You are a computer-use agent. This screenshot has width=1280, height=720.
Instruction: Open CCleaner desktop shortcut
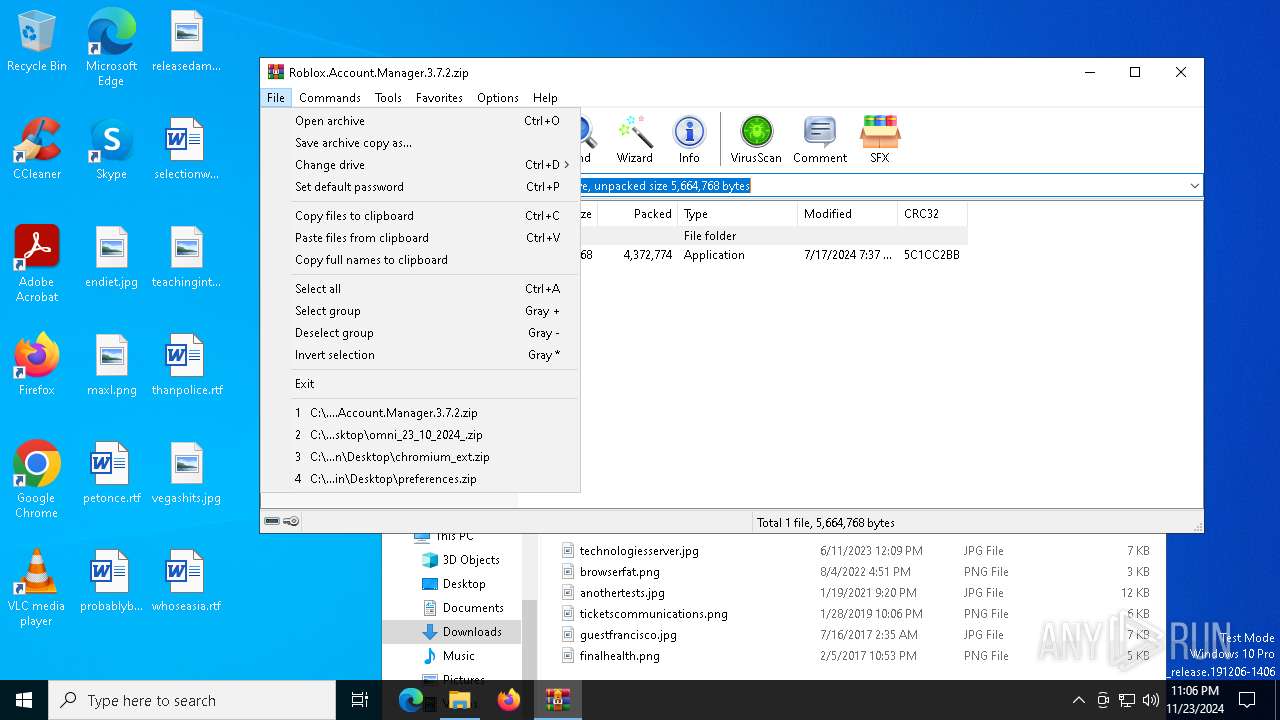pos(37,148)
